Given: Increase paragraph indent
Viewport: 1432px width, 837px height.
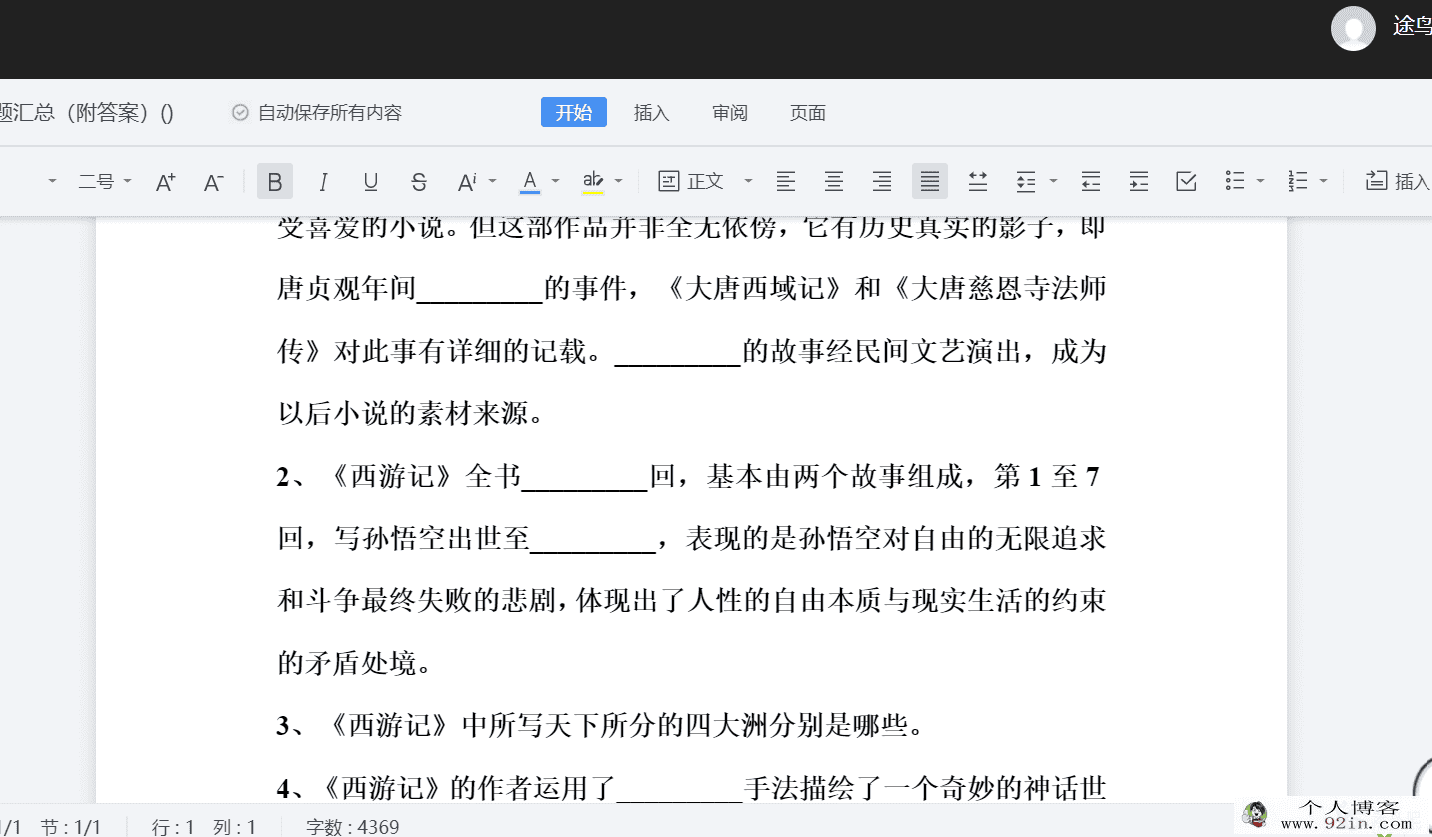Looking at the screenshot, I should point(1139,181).
